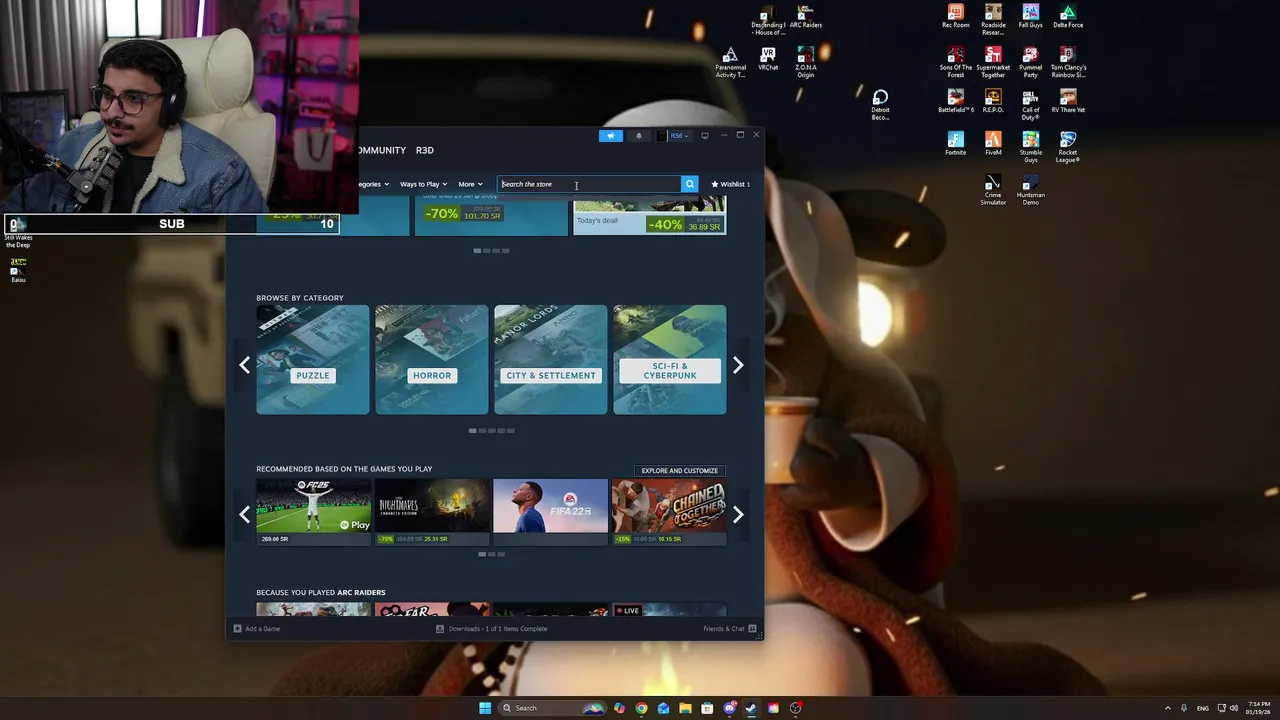Open FiveM desktop shortcut
The image size is (1280, 720).
pos(993,144)
